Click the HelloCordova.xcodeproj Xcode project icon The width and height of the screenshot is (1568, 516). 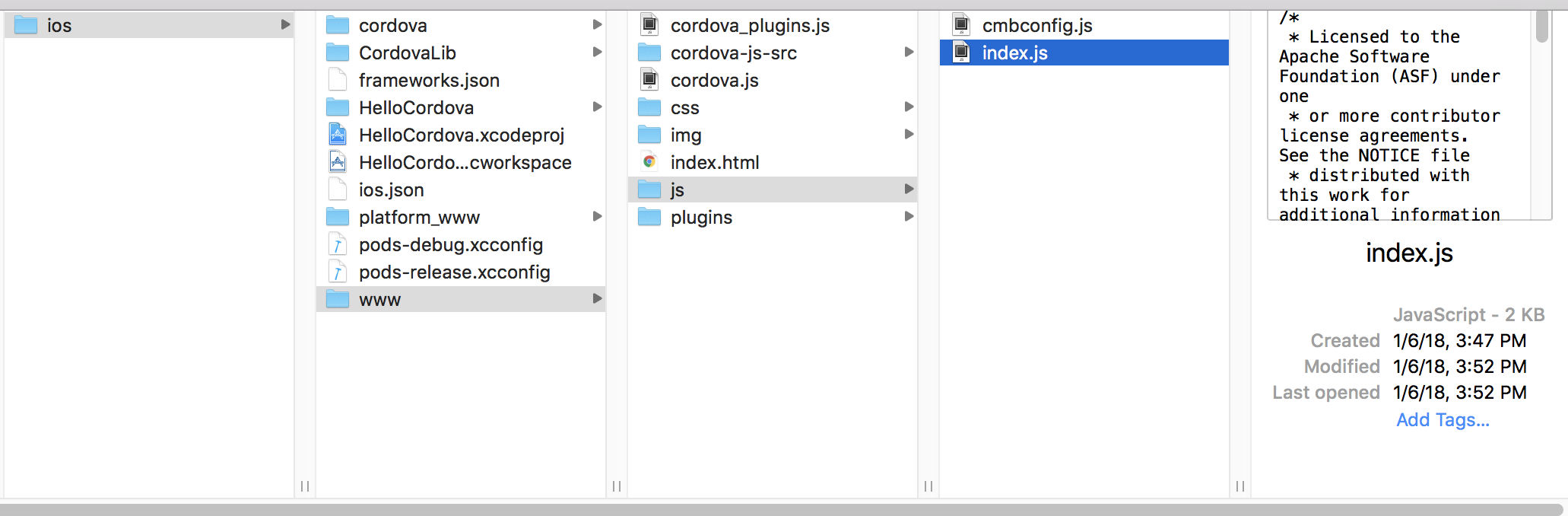(337, 135)
